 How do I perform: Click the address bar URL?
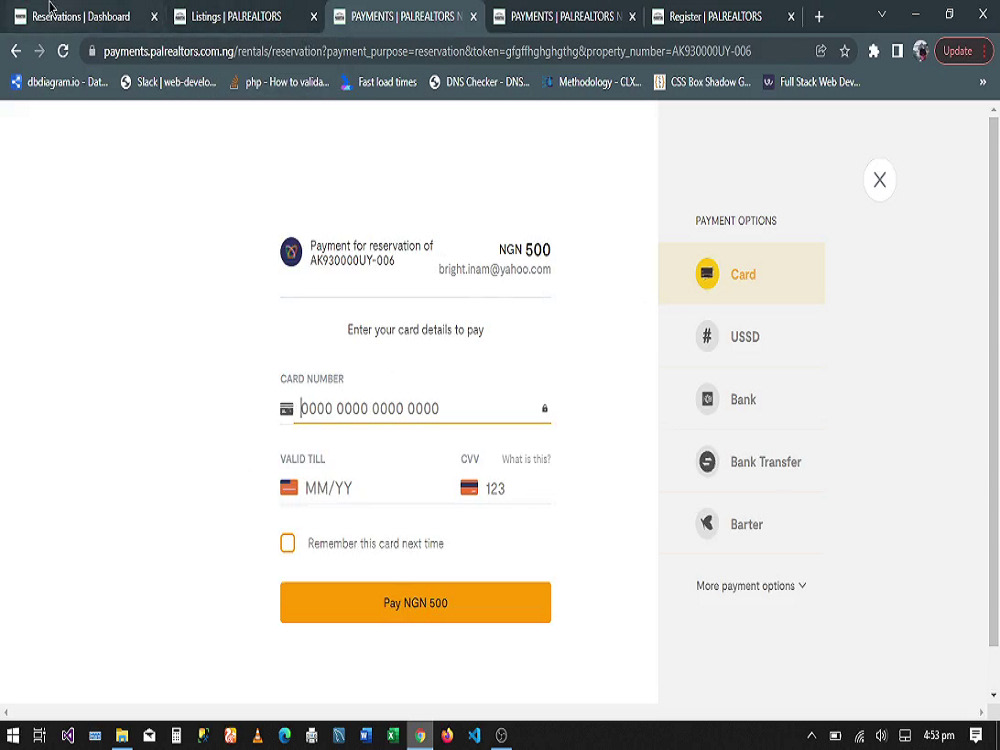[427, 51]
